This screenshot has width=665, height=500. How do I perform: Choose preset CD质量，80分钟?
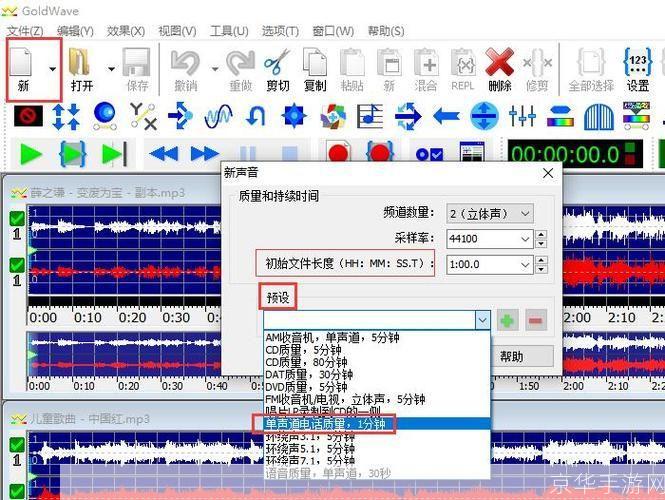(377, 362)
